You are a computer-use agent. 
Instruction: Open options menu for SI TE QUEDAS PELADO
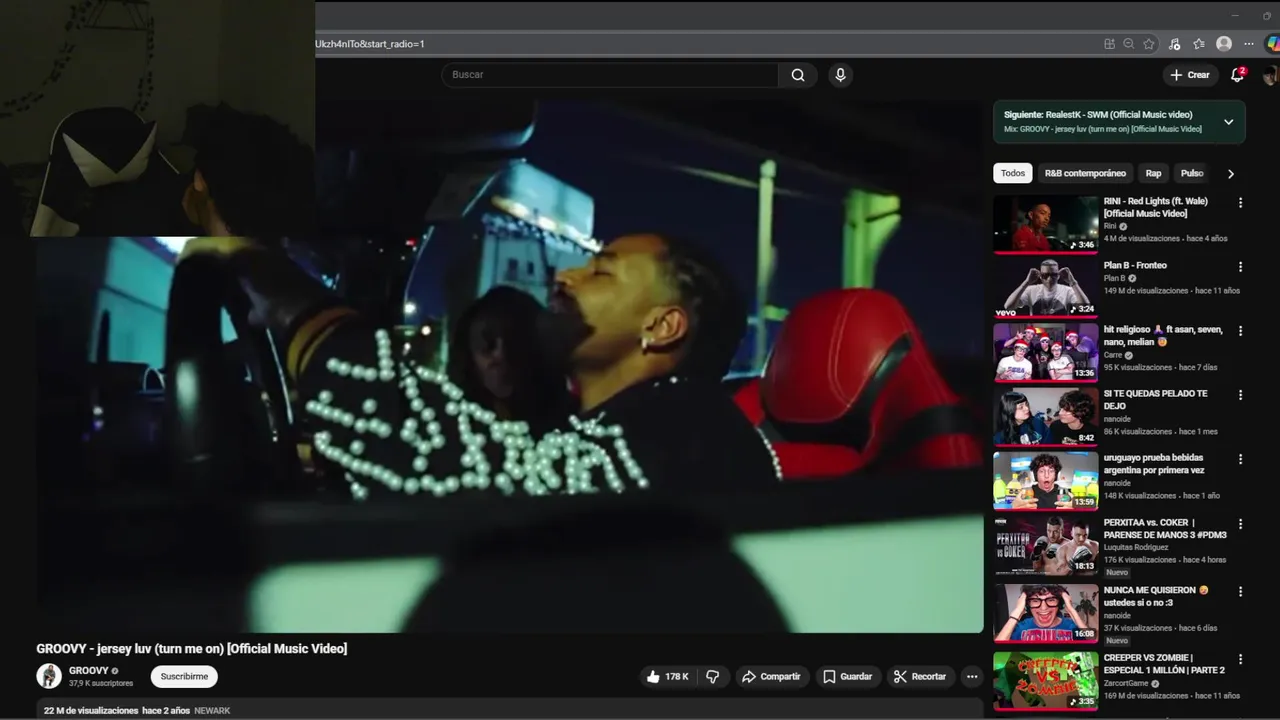pos(1240,395)
